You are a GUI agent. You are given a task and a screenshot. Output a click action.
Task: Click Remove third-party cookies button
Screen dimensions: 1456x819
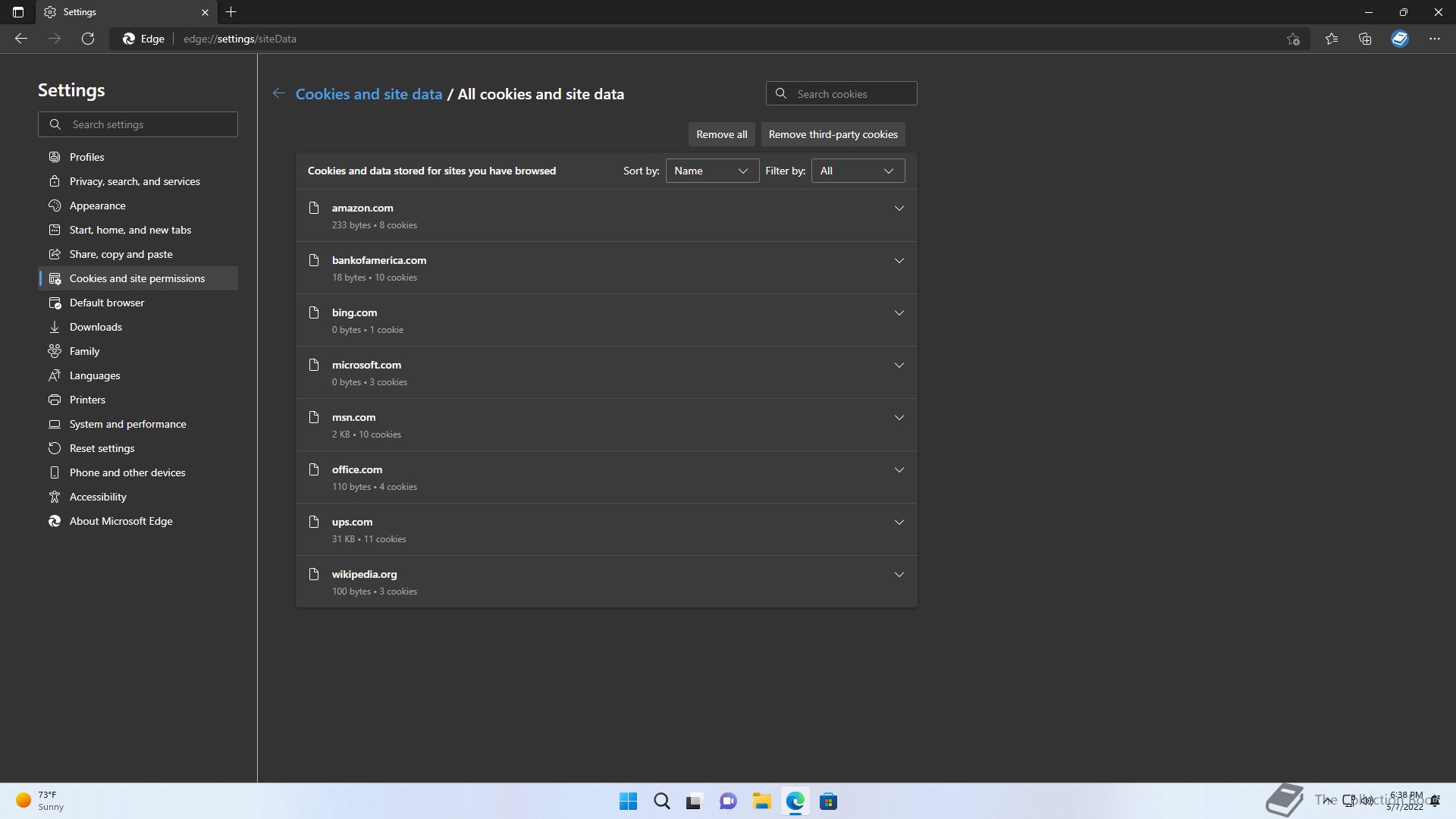click(833, 134)
